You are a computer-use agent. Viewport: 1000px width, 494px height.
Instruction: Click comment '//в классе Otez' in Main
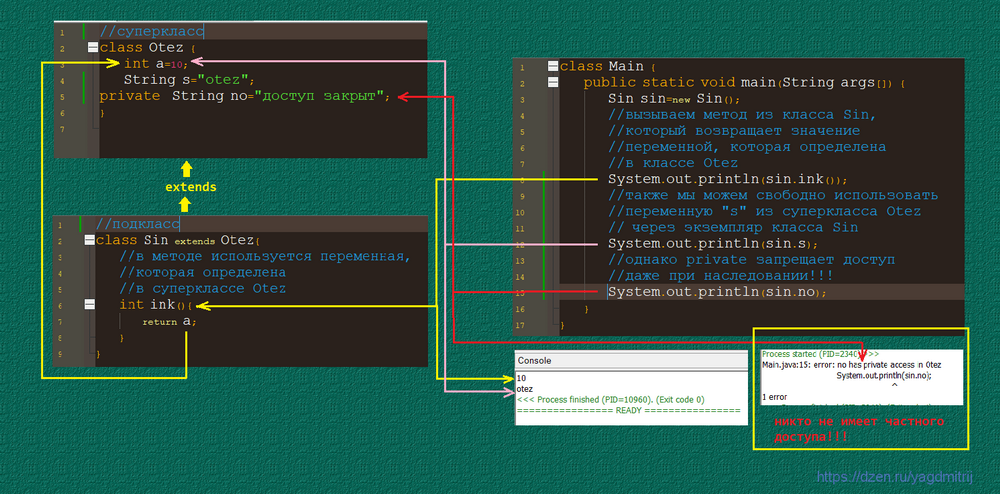point(673,163)
